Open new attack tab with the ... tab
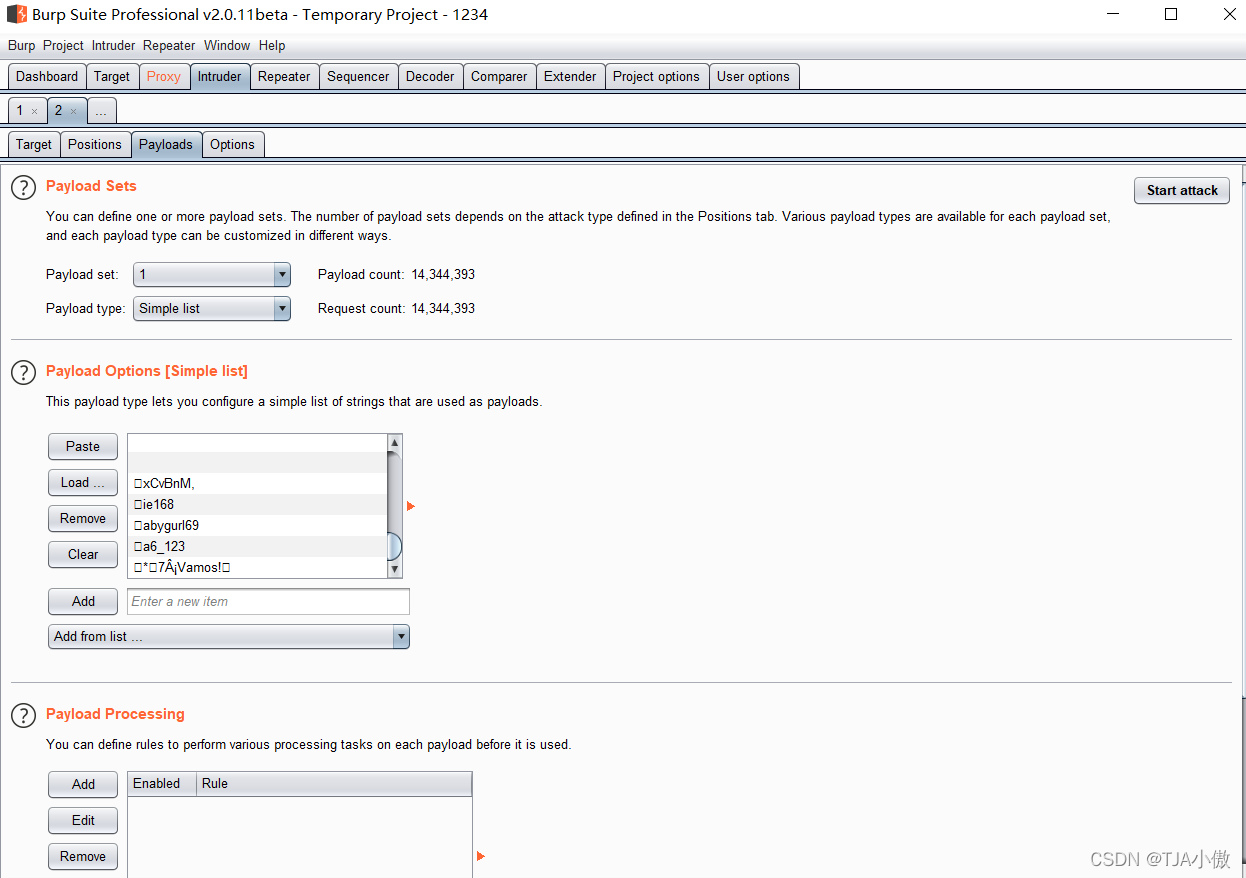The image size is (1246, 878). coord(101,110)
